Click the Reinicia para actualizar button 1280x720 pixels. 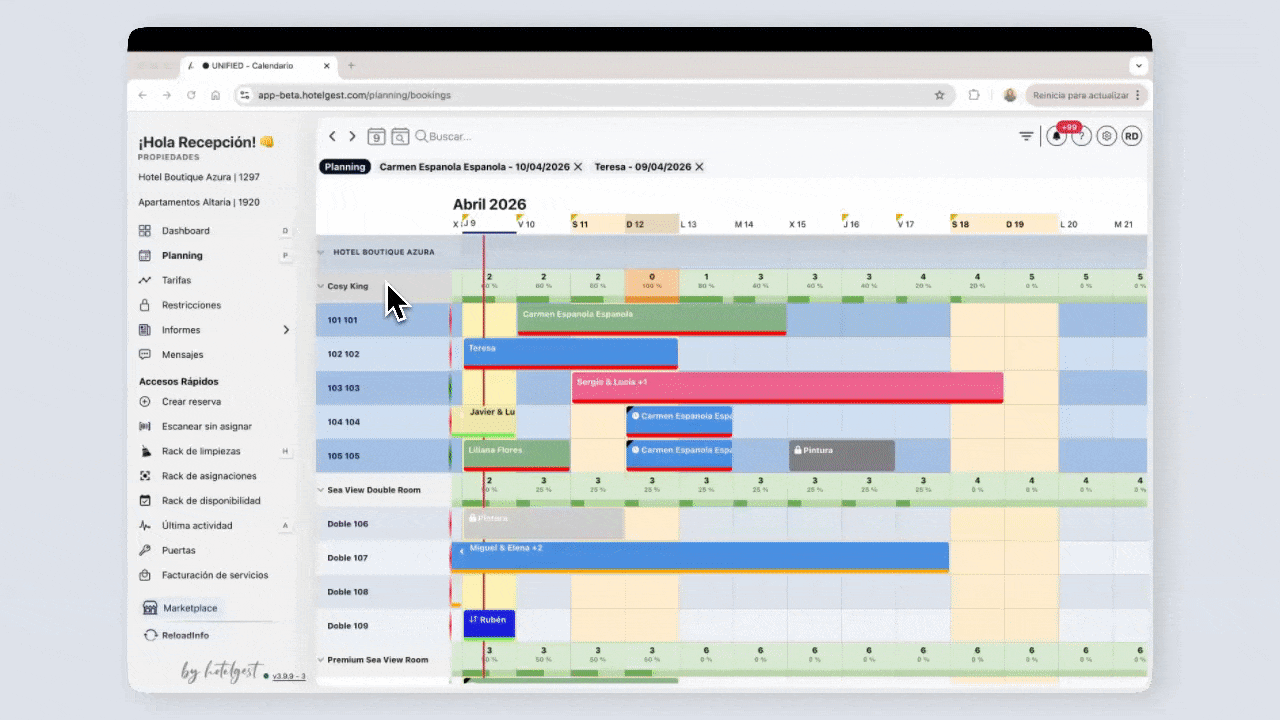point(1087,95)
